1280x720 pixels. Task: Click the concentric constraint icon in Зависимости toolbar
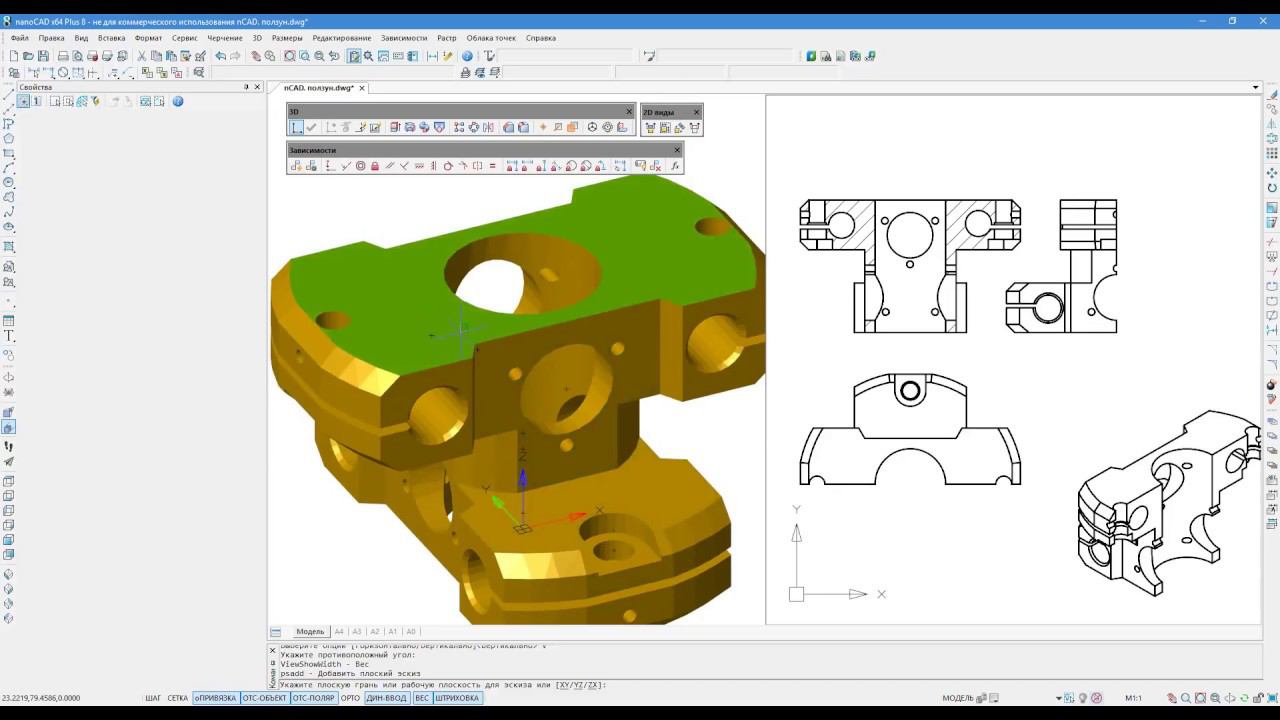click(361, 166)
